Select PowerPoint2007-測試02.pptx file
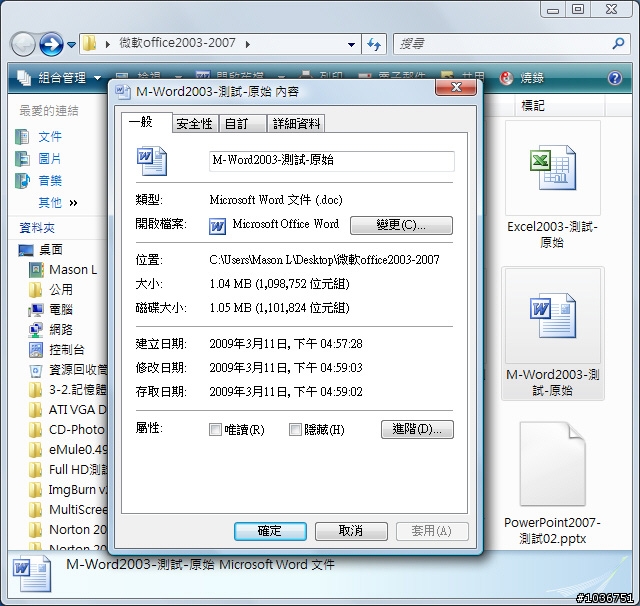640x606 pixels. tap(552, 483)
